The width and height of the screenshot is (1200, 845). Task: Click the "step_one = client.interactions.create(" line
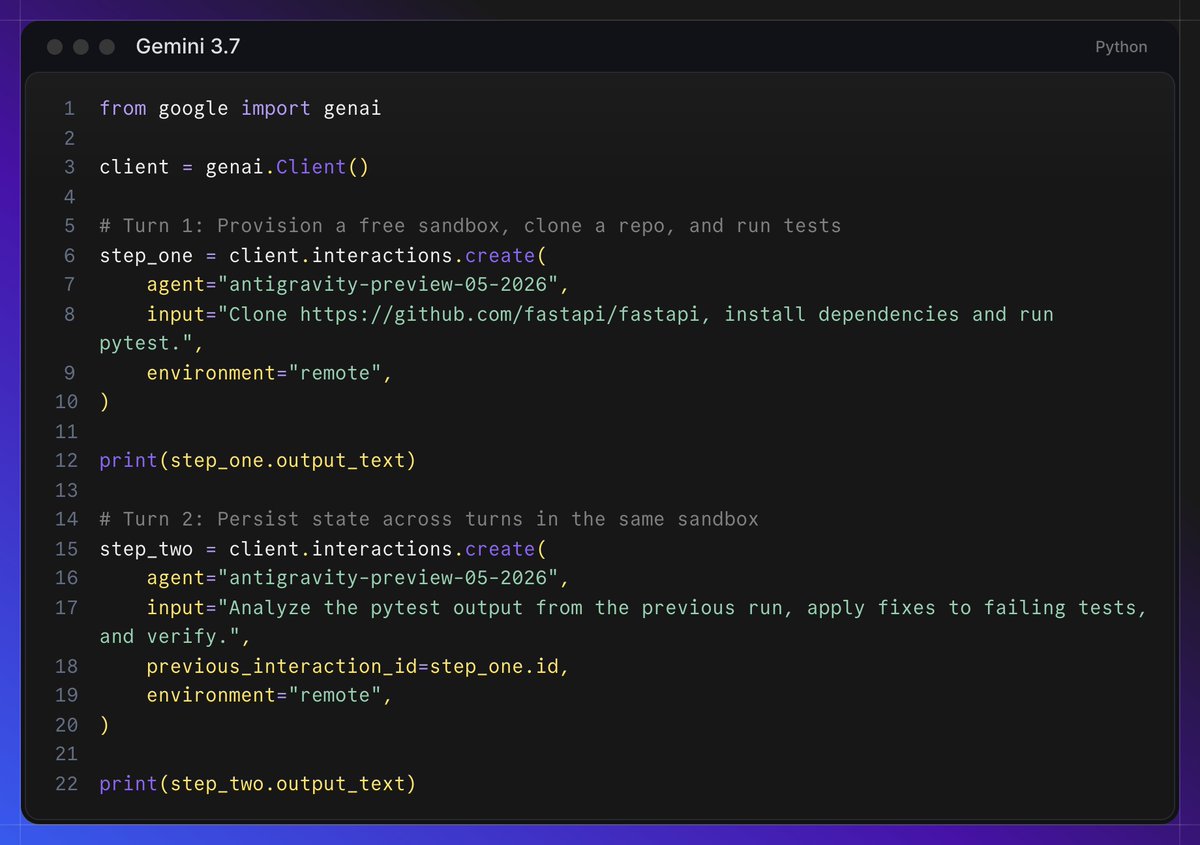tap(323, 255)
